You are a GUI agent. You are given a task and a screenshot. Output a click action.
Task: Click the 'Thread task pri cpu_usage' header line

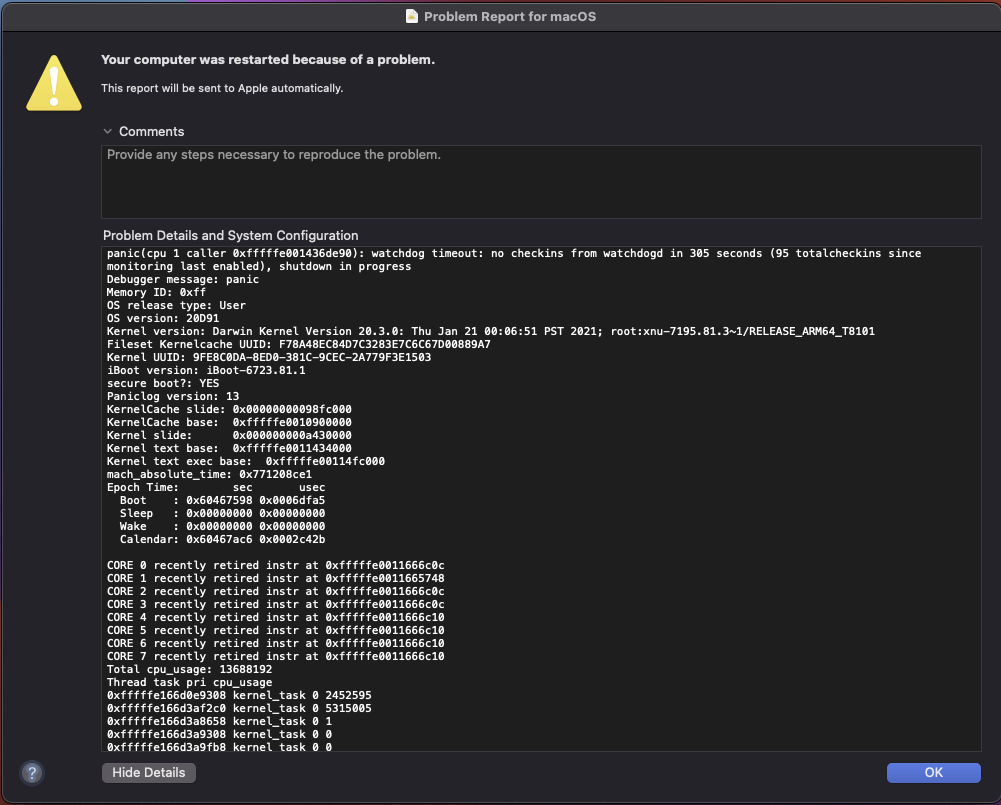(x=190, y=682)
